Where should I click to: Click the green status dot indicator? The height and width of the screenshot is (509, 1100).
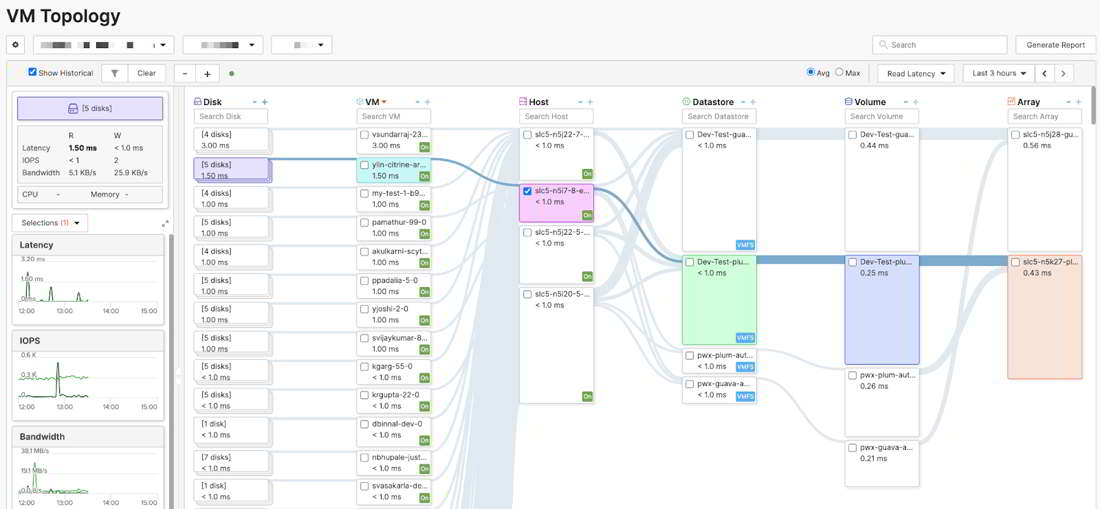click(232, 74)
